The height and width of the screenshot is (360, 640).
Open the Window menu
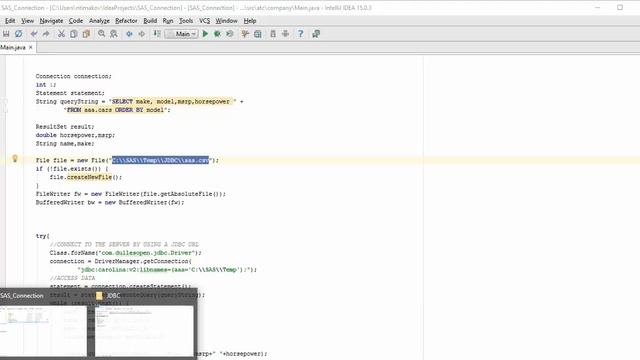coord(226,21)
